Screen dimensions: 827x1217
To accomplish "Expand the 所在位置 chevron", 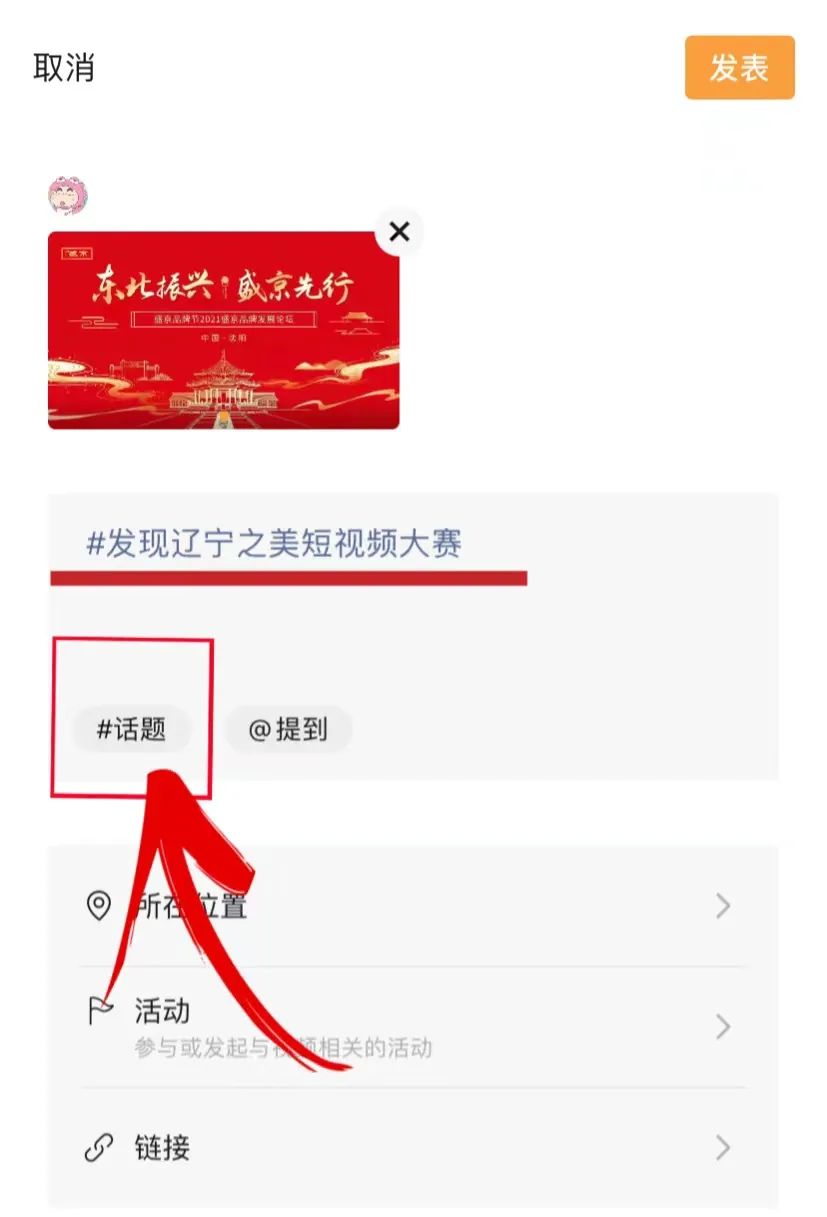I will [723, 906].
